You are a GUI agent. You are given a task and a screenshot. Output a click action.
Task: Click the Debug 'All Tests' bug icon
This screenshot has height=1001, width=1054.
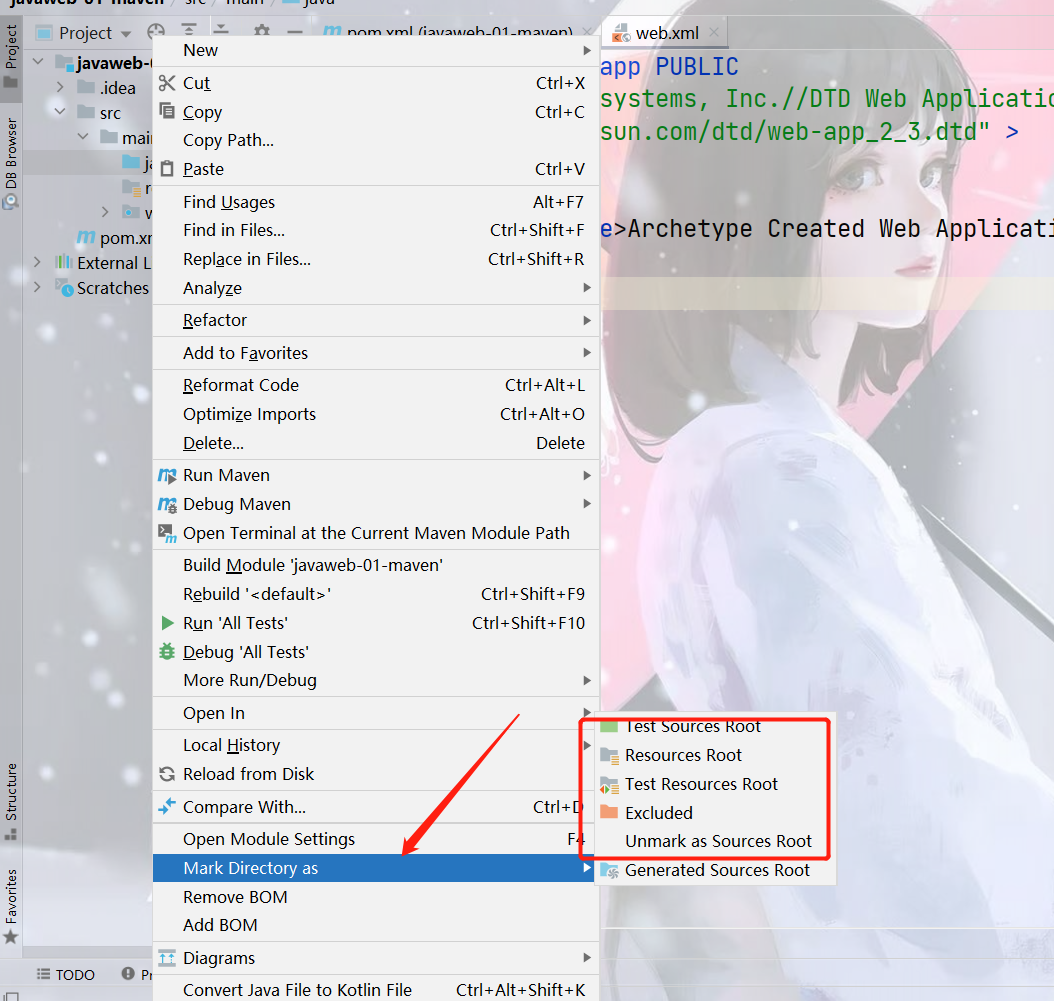167,651
